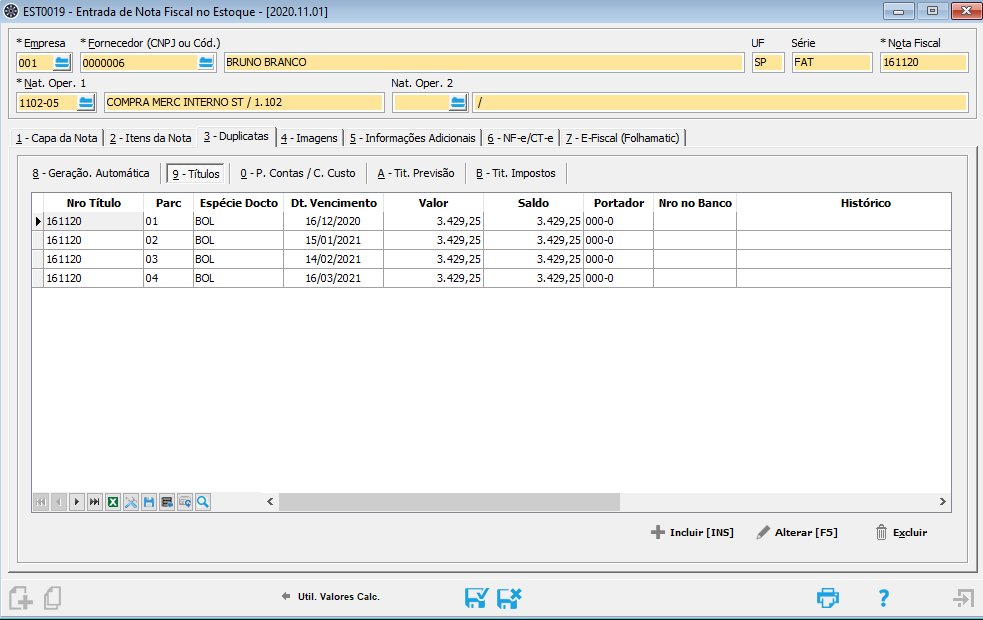Click the save with checkmark icon
The image size is (983, 620).
pyautogui.click(x=476, y=597)
